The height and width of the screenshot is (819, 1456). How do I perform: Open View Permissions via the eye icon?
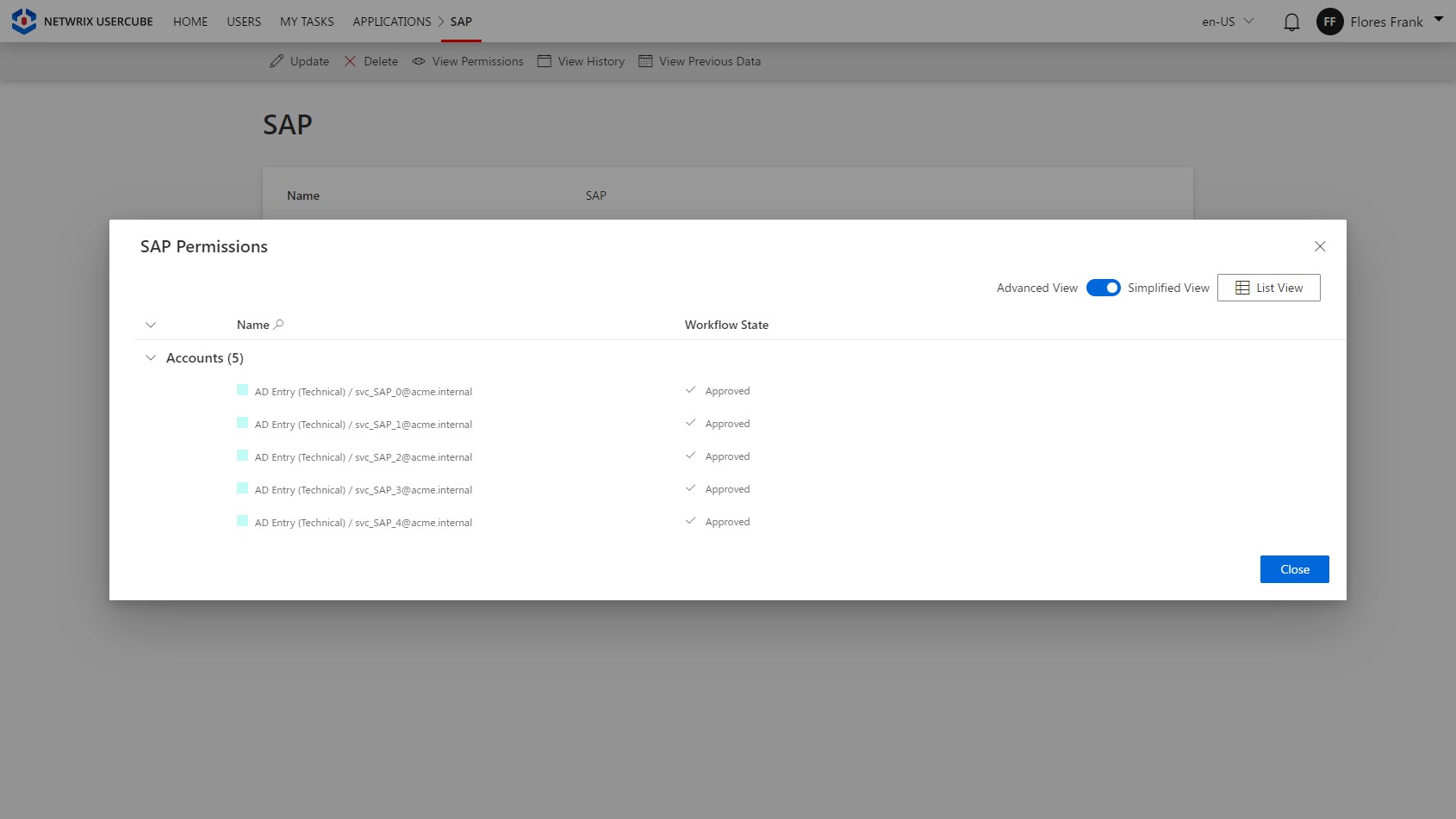tap(418, 61)
